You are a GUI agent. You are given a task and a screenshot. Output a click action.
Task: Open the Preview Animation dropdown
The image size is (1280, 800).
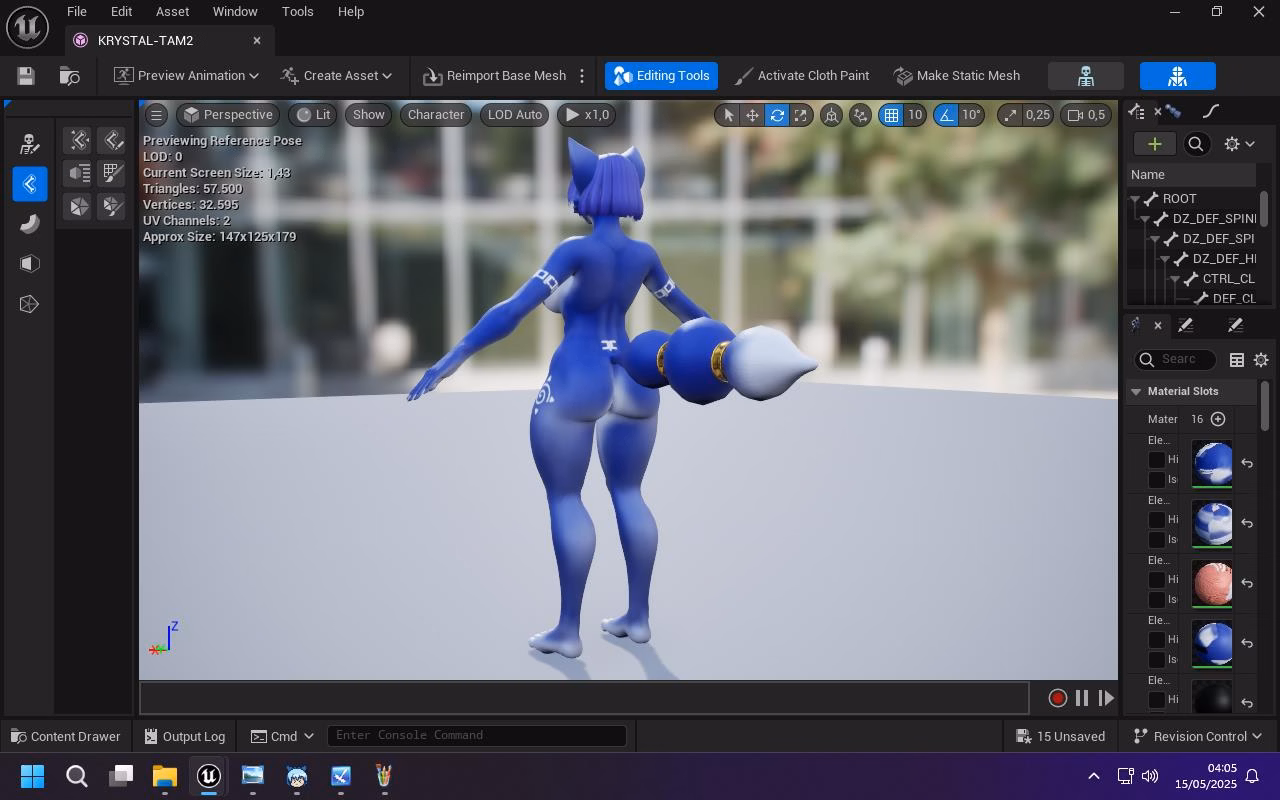pos(186,76)
